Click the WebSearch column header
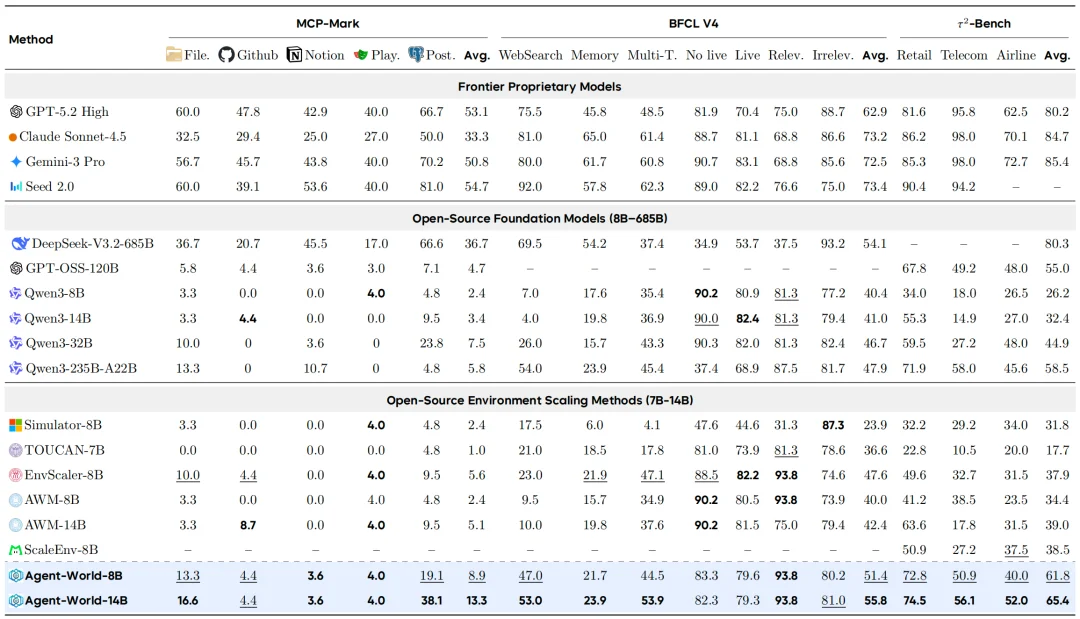The image size is (1080, 619). [x=530, y=55]
